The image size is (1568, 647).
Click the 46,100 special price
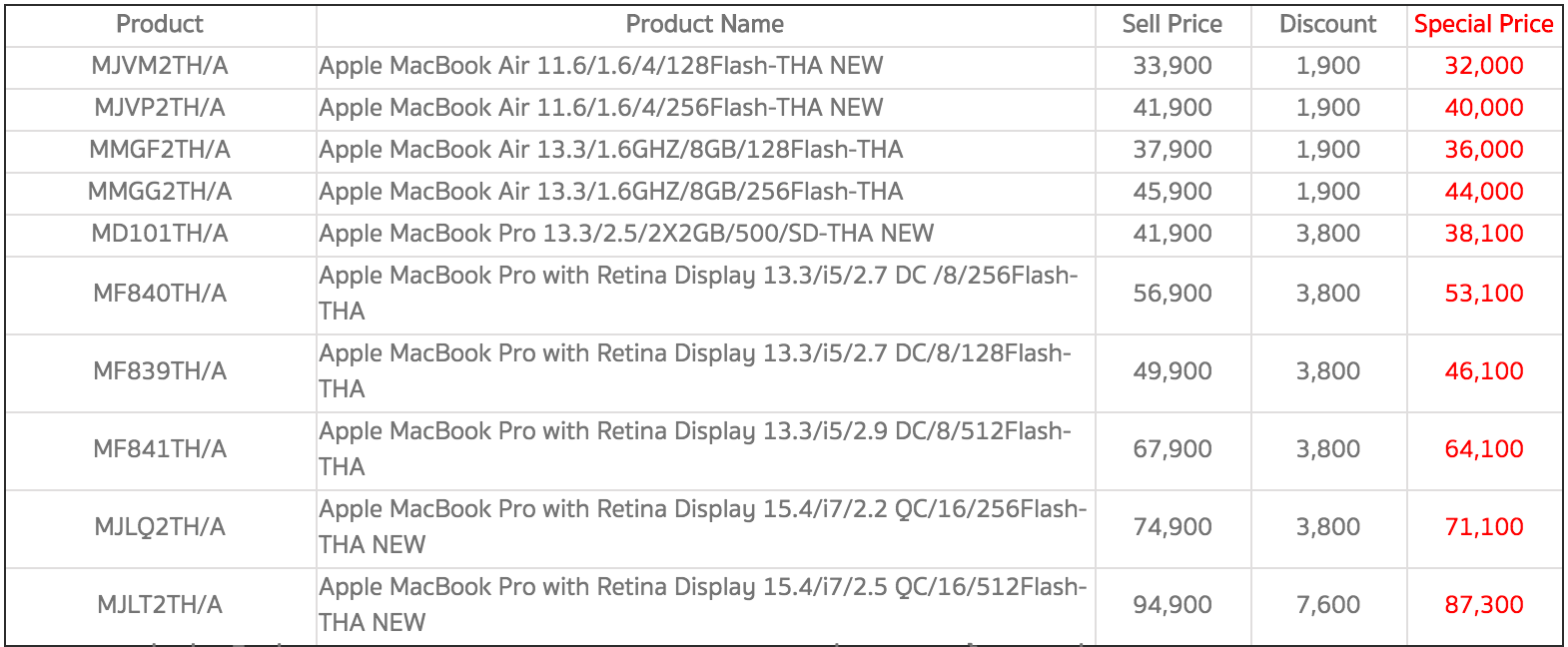coord(1483,371)
